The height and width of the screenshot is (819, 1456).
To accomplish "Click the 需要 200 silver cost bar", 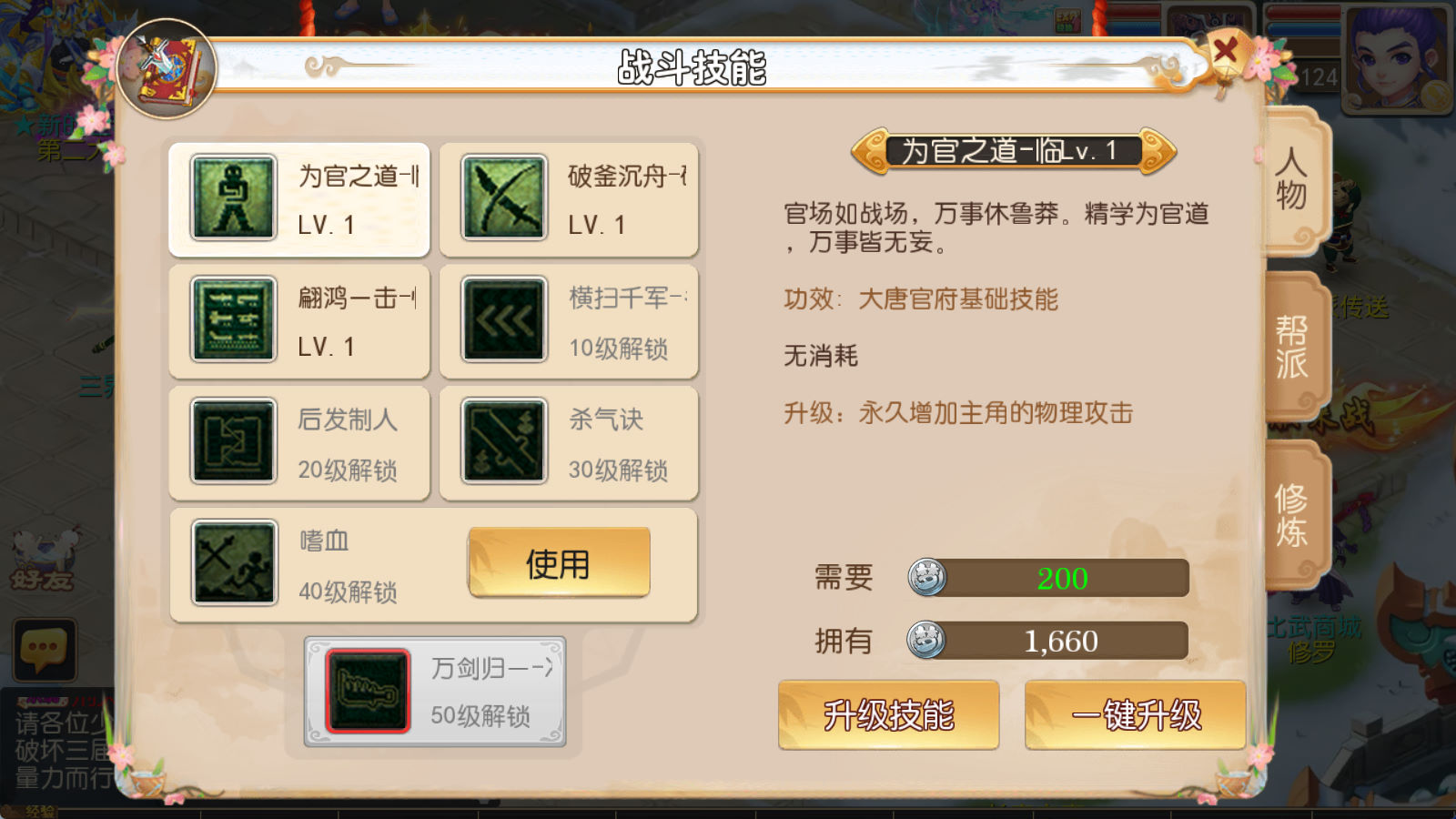I will click(x=1048, y=578).
